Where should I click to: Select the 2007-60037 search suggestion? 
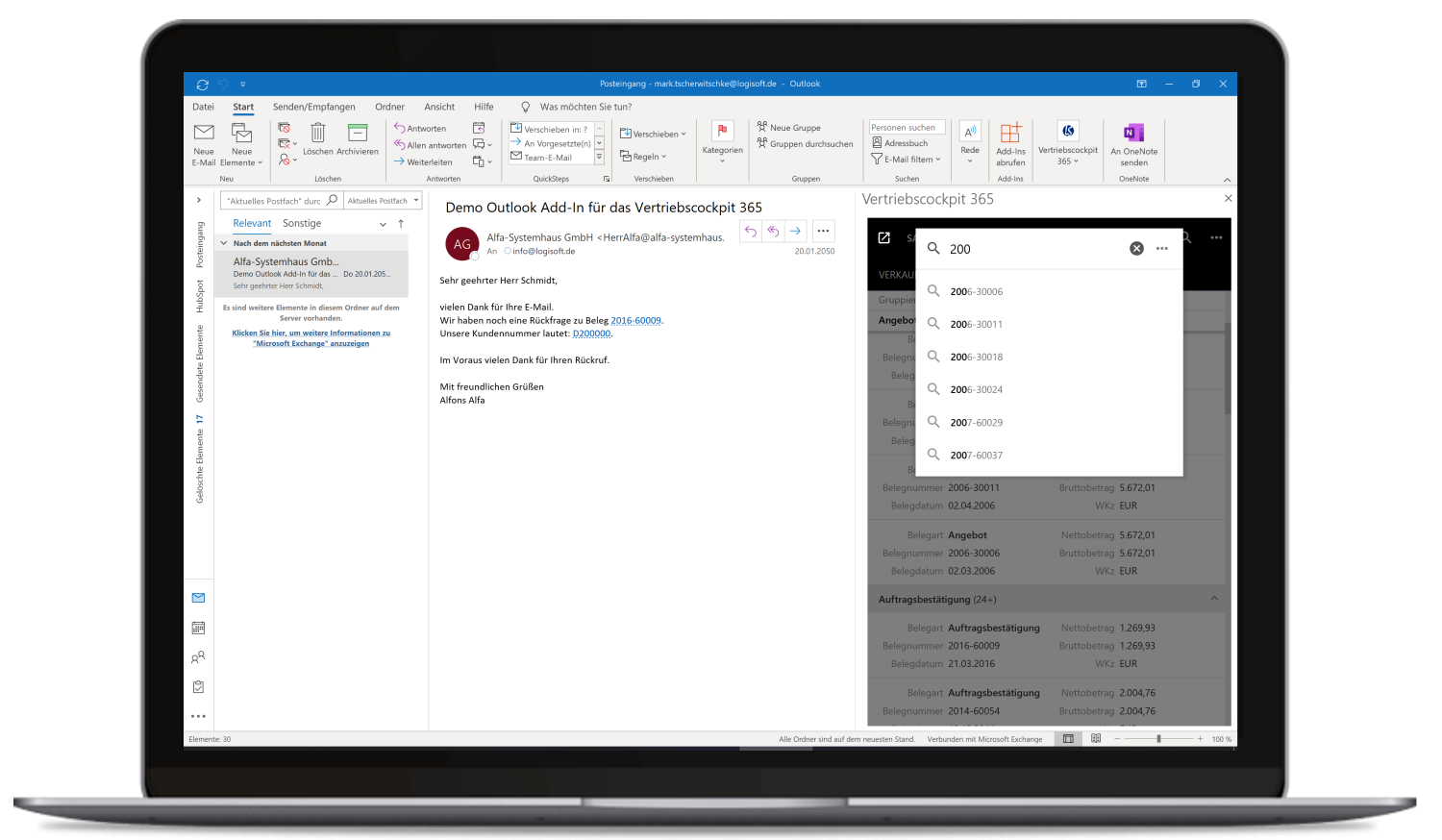click(x=1049, y=455)
